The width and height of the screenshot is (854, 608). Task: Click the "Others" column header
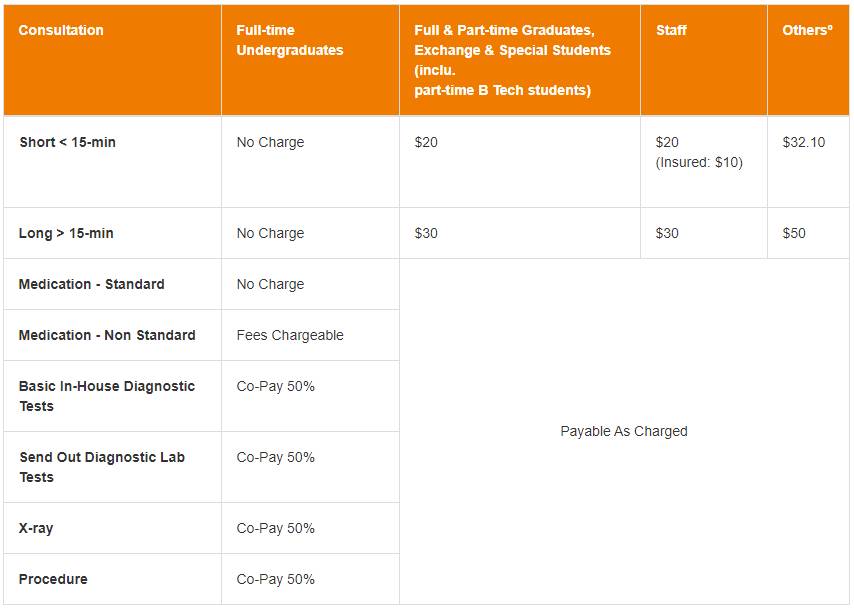click(807, 30)
